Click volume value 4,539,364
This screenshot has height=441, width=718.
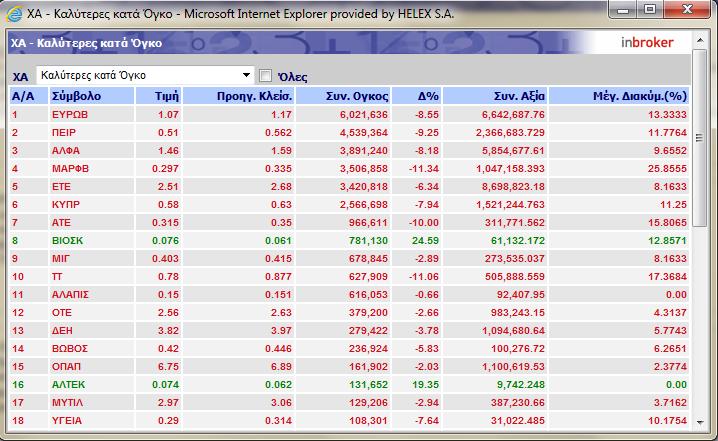[364, 132]
